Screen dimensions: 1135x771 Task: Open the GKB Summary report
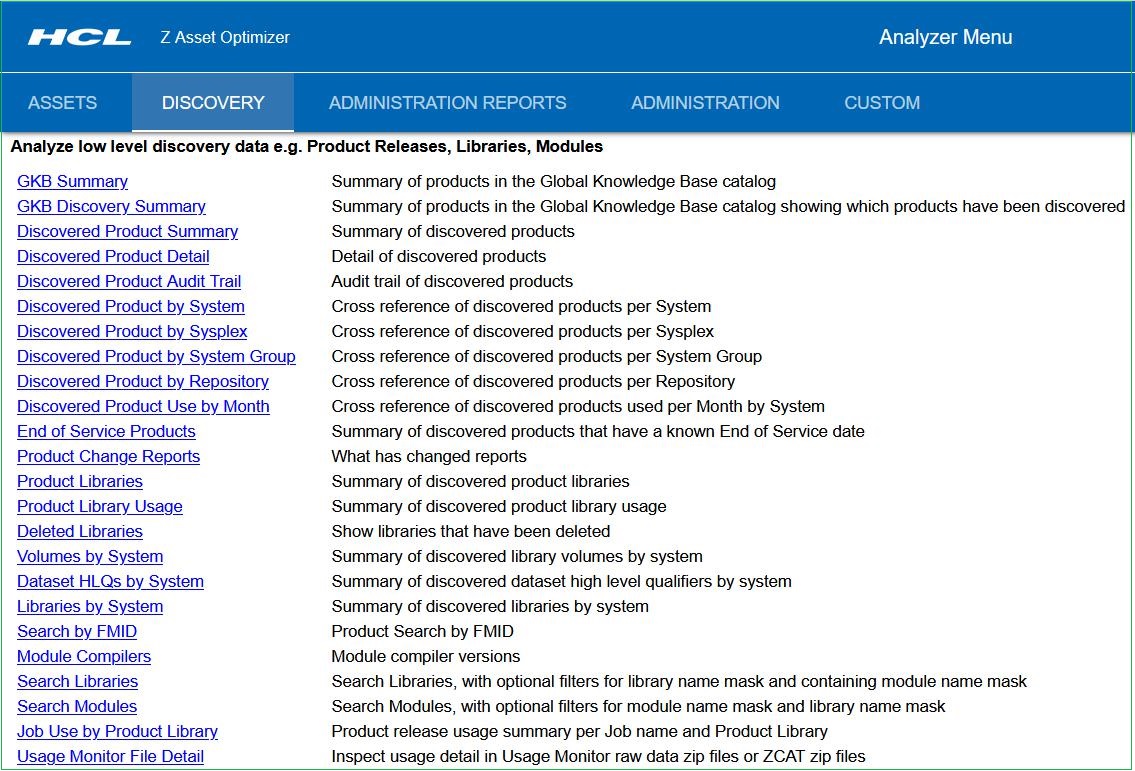click(72, 181)
